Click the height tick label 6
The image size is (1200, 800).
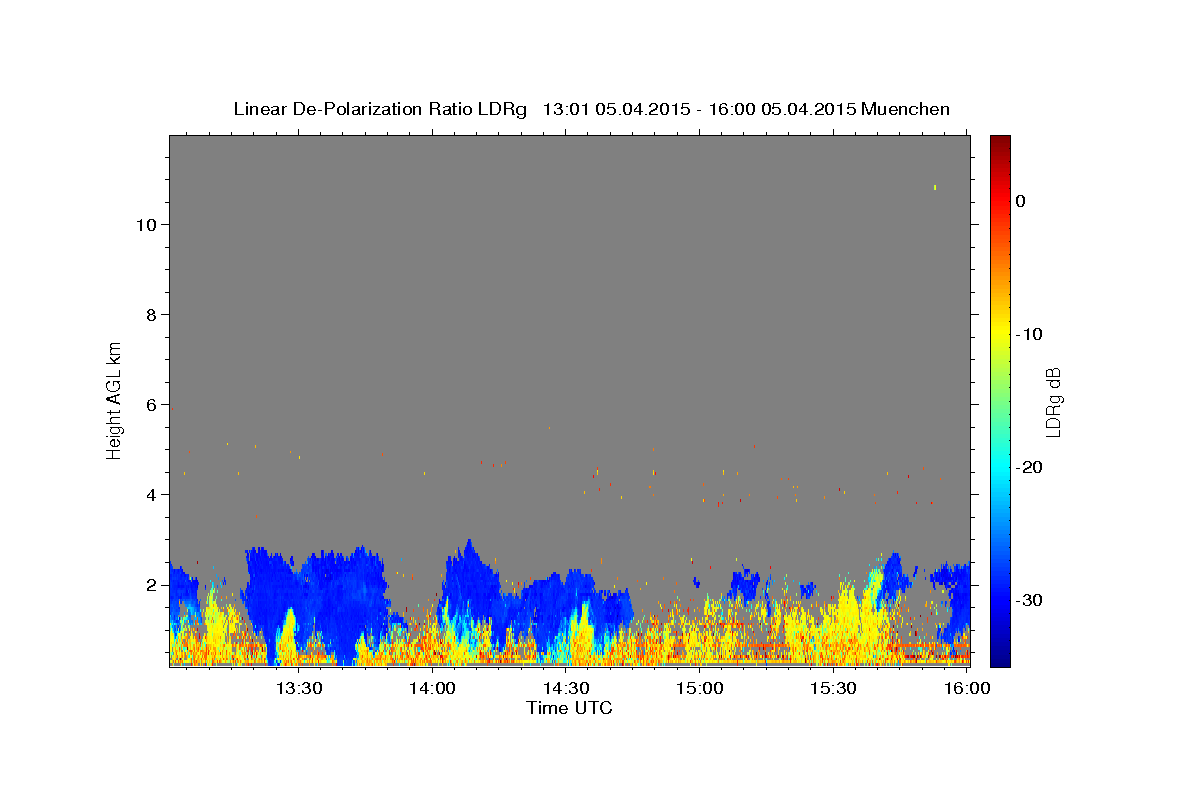pos(151,404)
